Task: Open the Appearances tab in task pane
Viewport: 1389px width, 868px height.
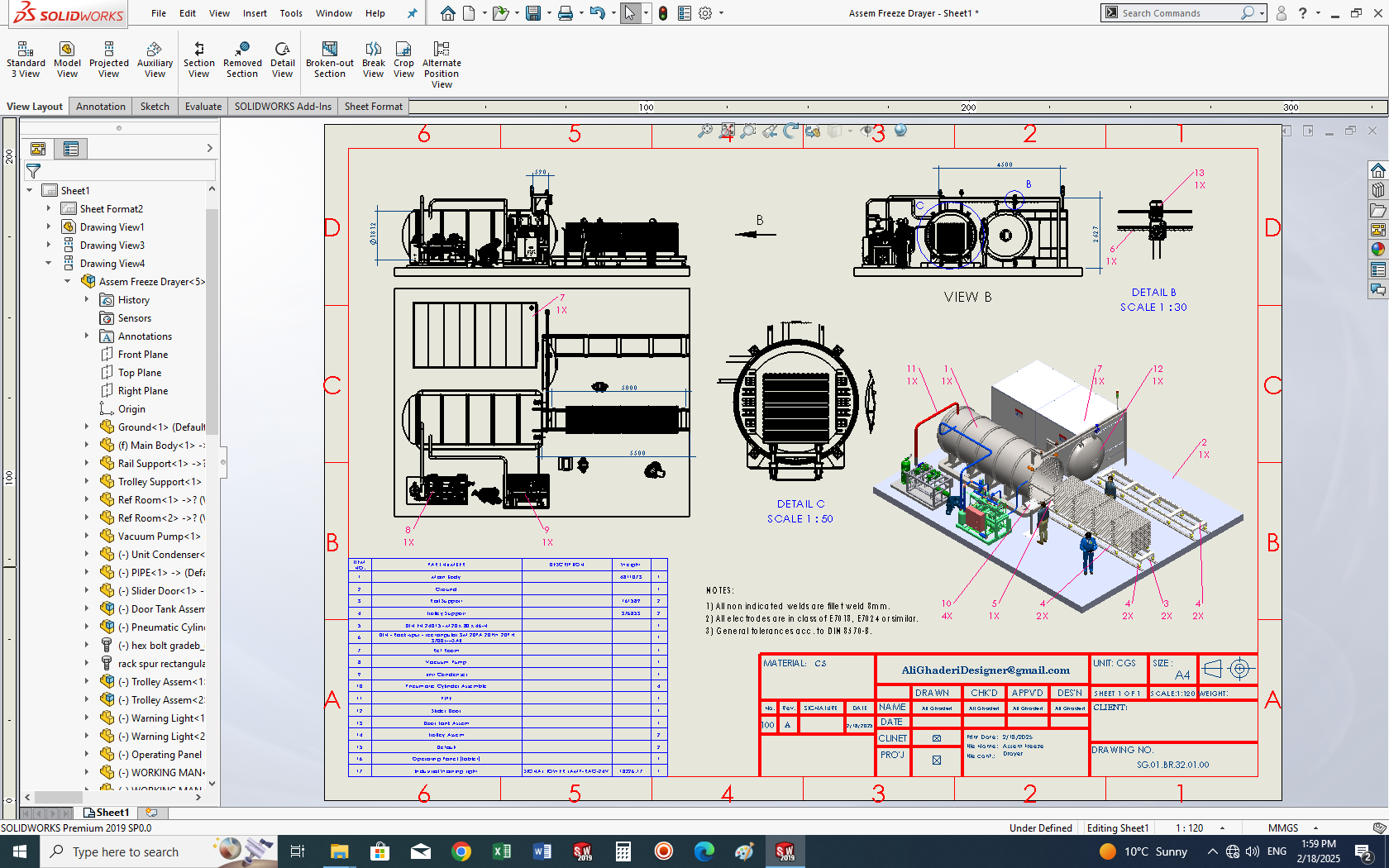Action: tap(1377, 250)
